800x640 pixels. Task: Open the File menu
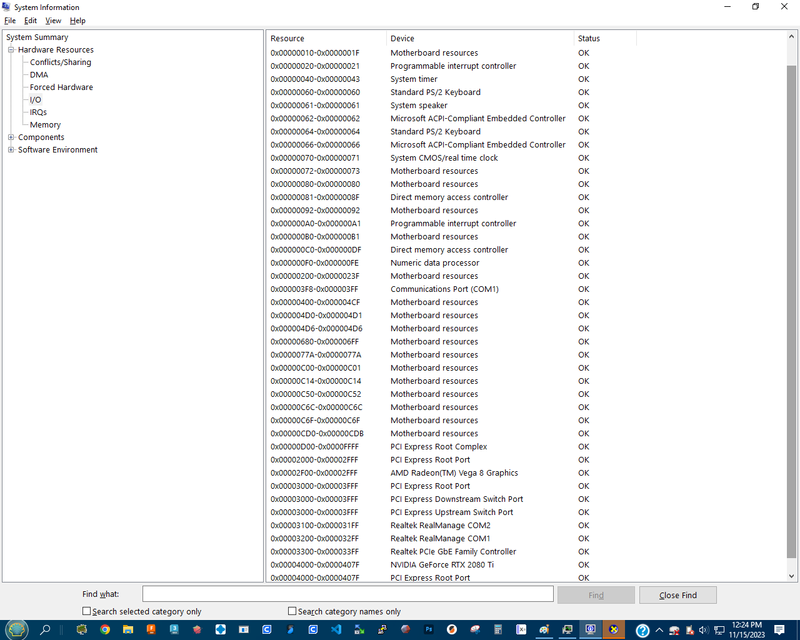pos(10,20)
